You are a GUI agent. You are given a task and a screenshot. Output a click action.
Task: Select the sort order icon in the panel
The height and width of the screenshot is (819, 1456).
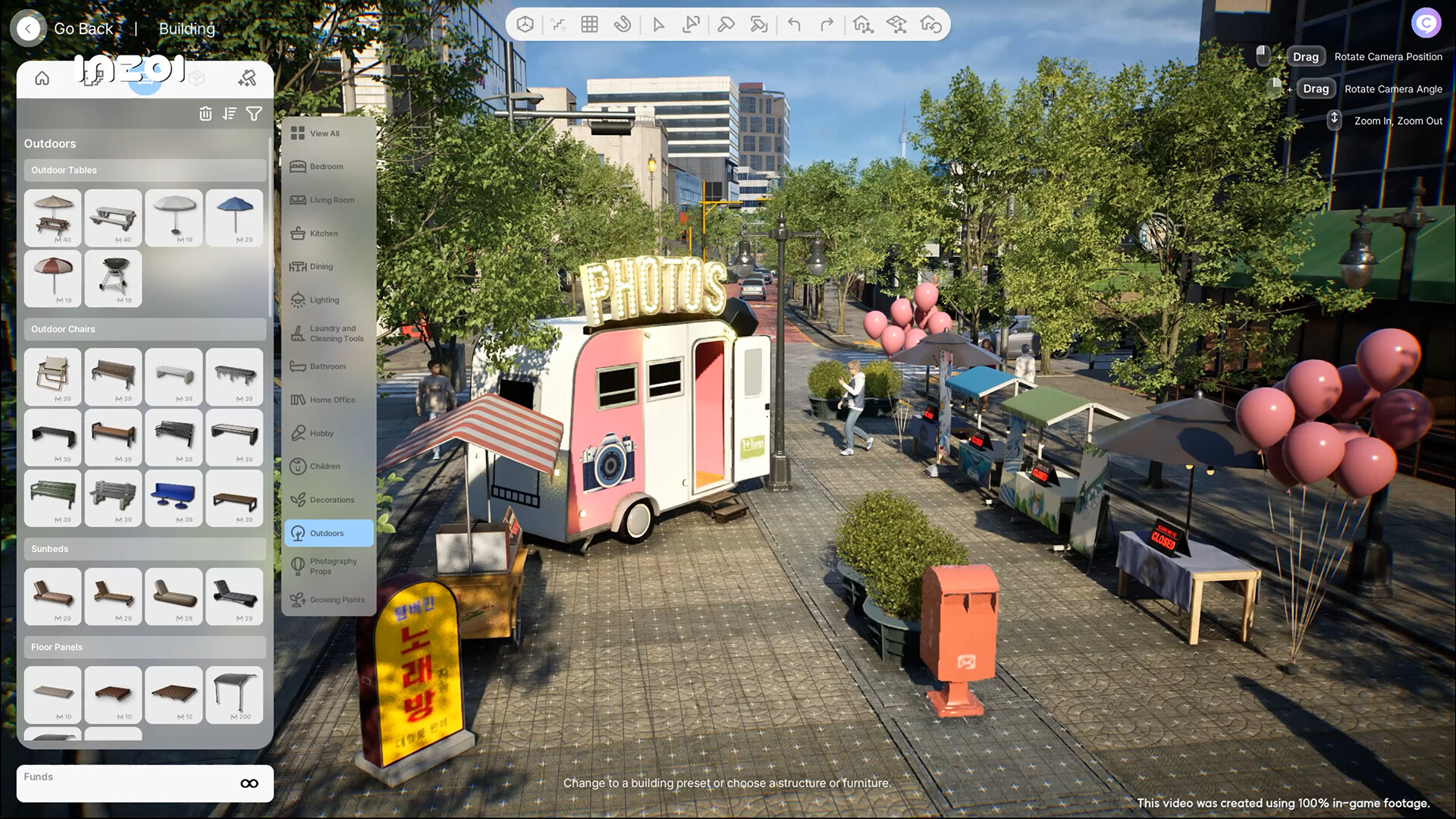click(x=230, y=114)
